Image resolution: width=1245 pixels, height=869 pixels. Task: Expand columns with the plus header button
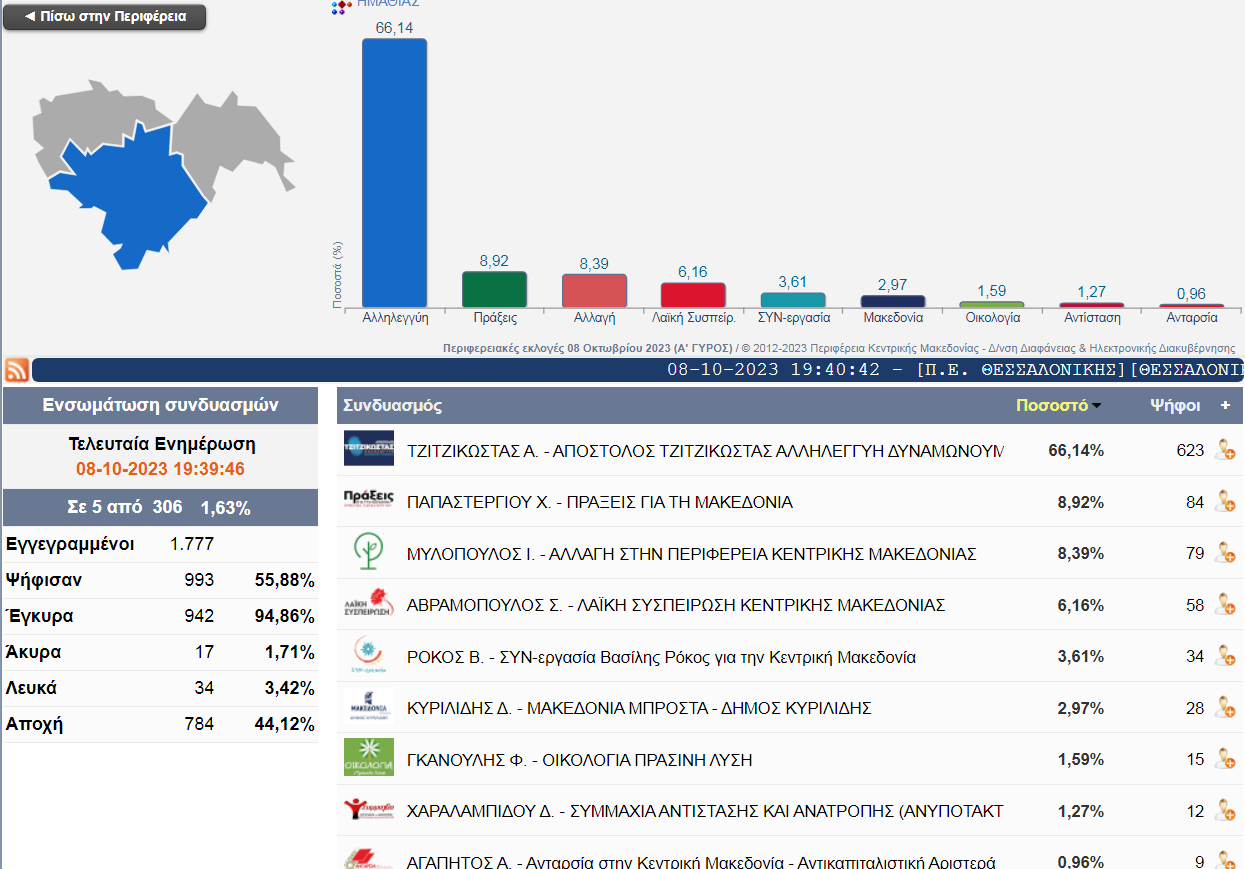point(1225,405)
